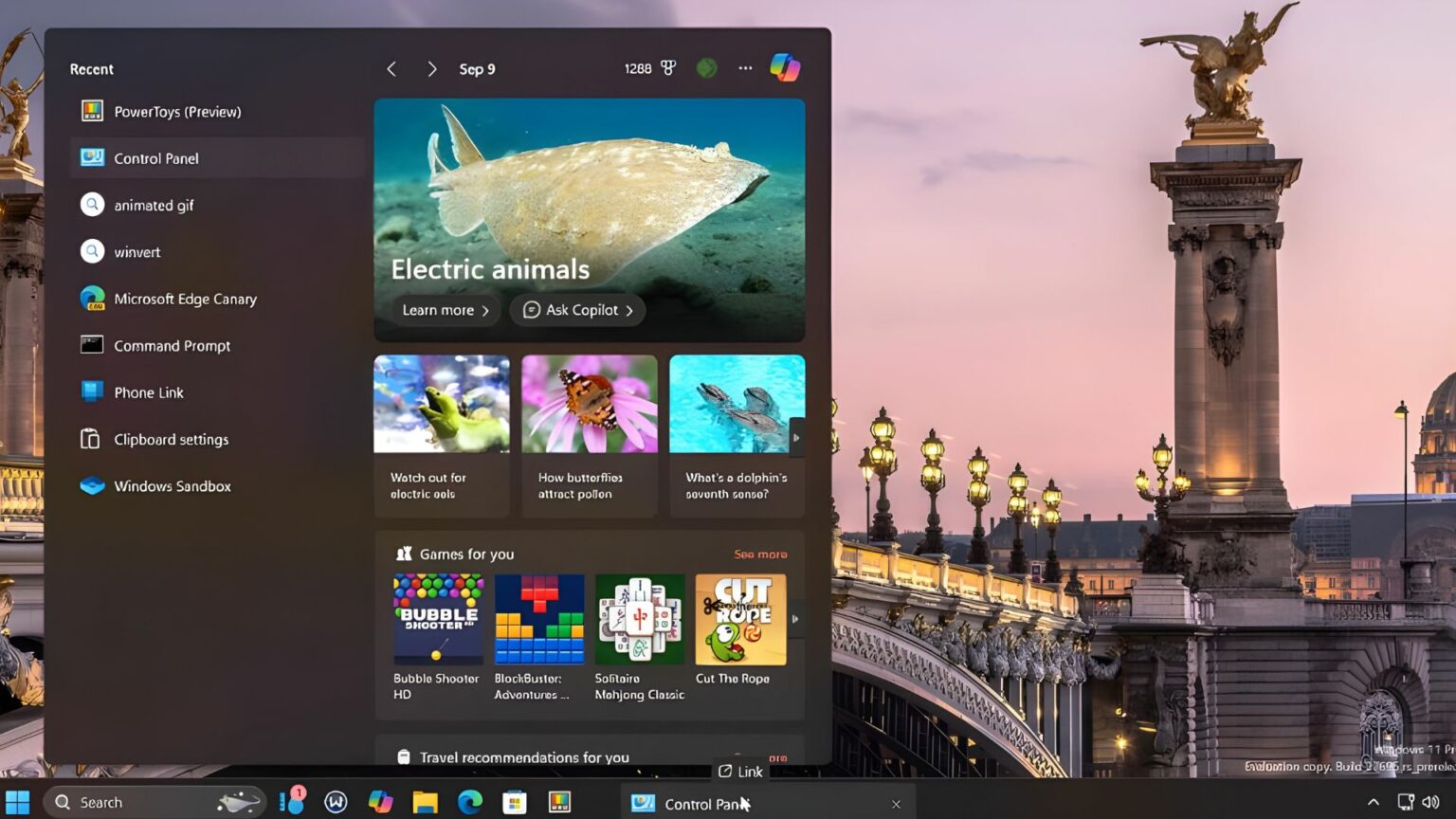
Task: Launch PowerToys (Preview) from Recent
Action: (178, 111)
